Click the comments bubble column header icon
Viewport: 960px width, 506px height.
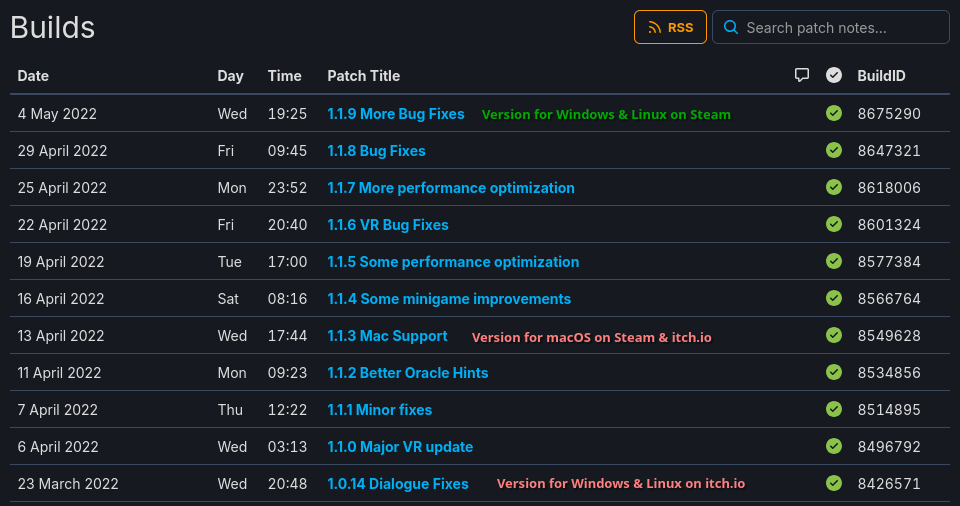click(801, 75)
